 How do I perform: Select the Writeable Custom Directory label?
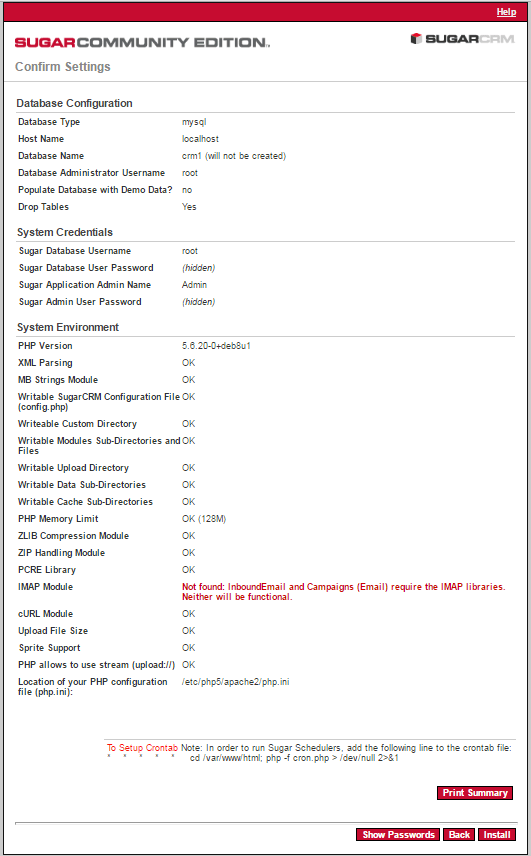pyautogui.click(x=77, y=424)
